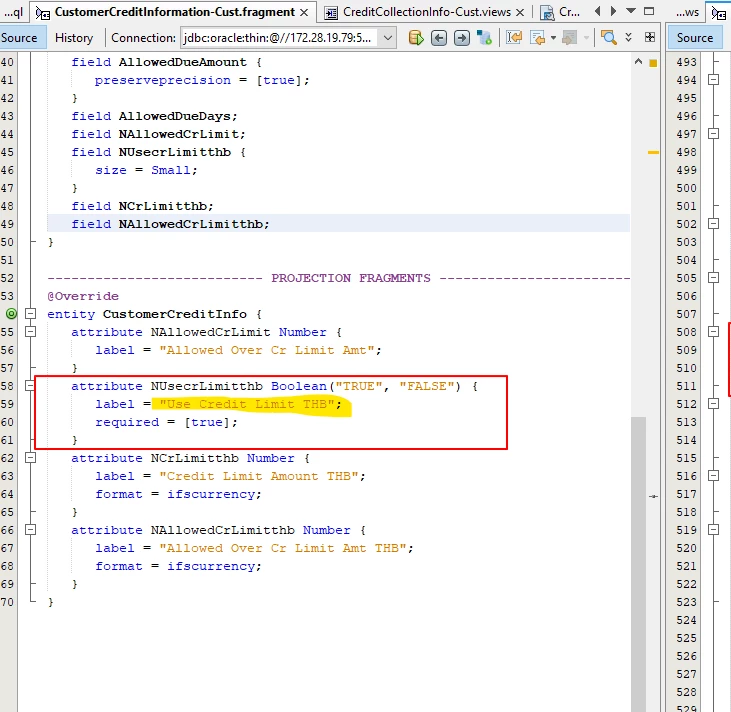
Task: Click the split editor grid icon
Action: tap(650, 37)
